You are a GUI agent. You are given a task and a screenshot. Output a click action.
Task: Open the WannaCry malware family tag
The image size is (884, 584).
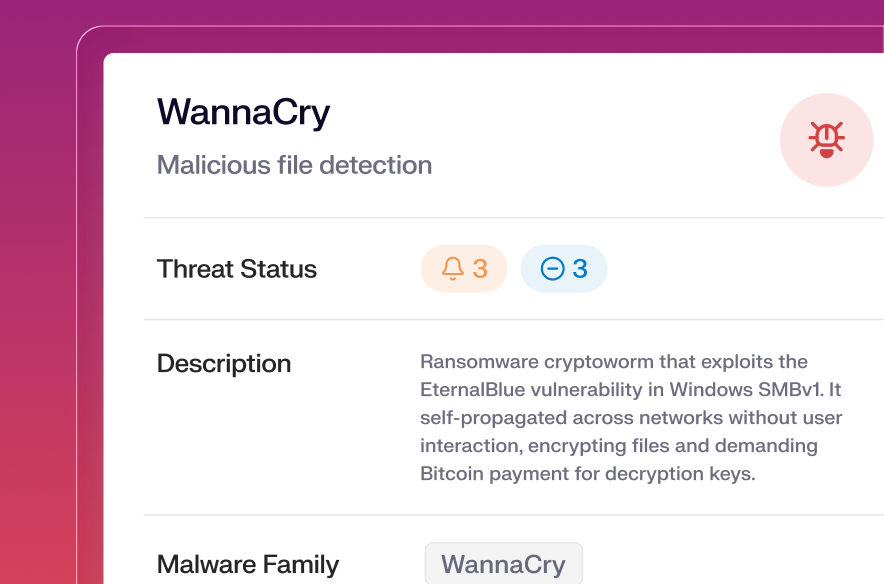point(503,564)
